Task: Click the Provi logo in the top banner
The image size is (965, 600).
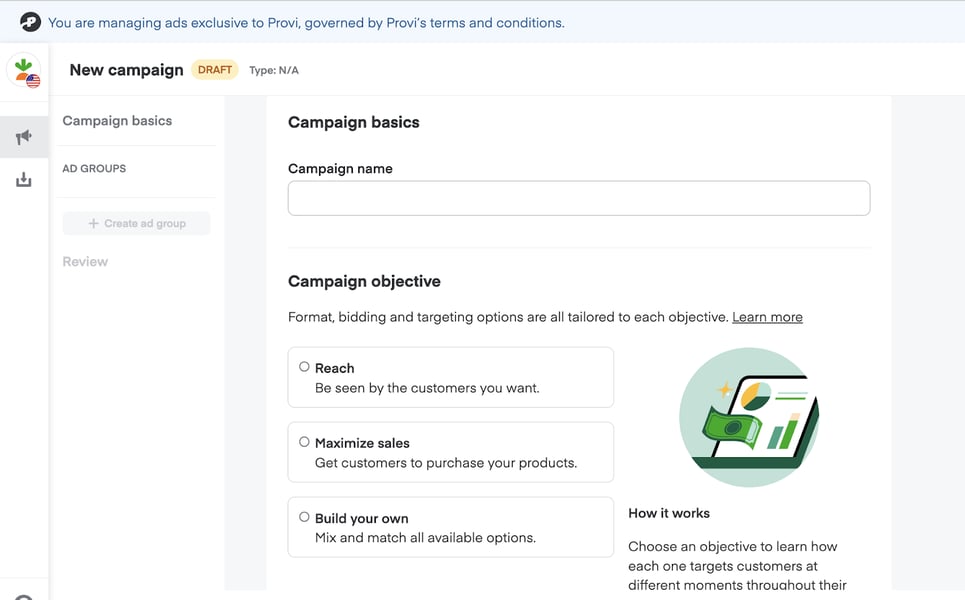Action: (x=29, y=21)
